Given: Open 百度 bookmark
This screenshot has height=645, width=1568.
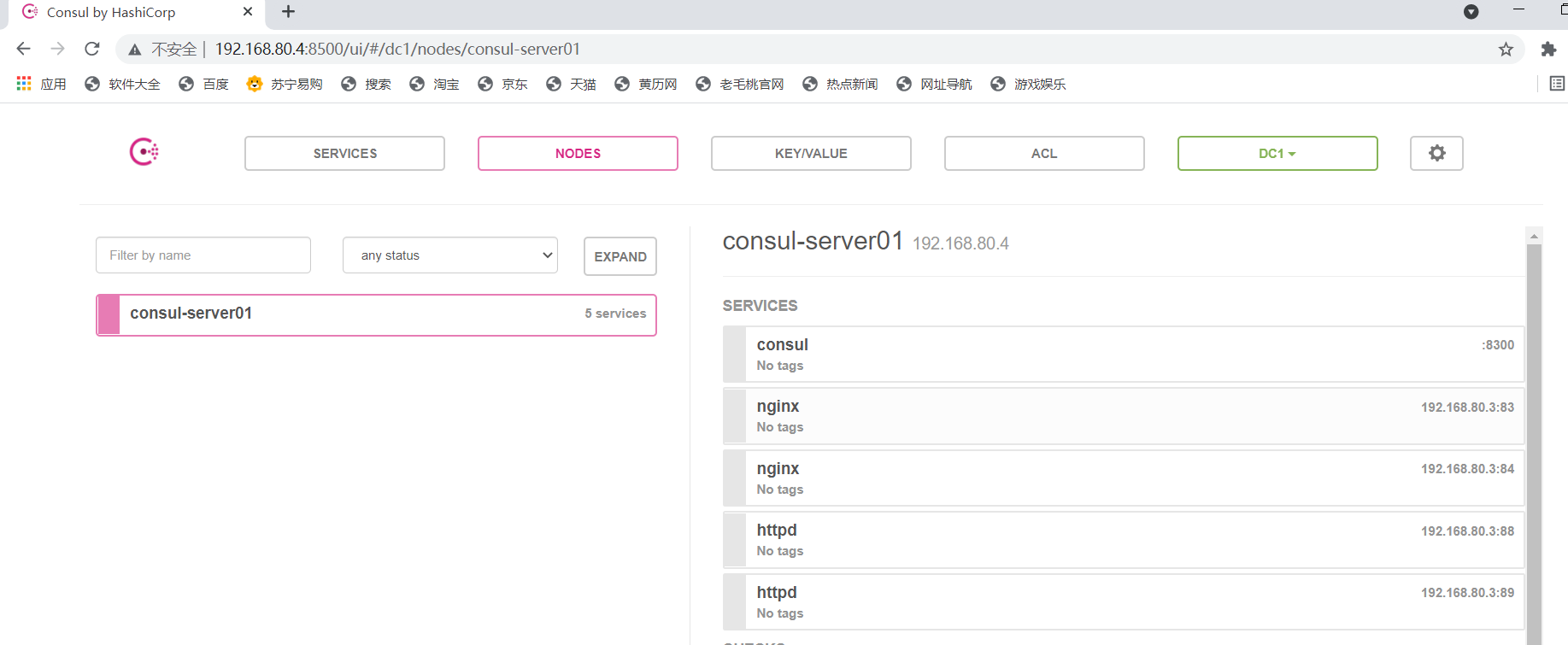Looking at the screenshot, I should 203,84.
